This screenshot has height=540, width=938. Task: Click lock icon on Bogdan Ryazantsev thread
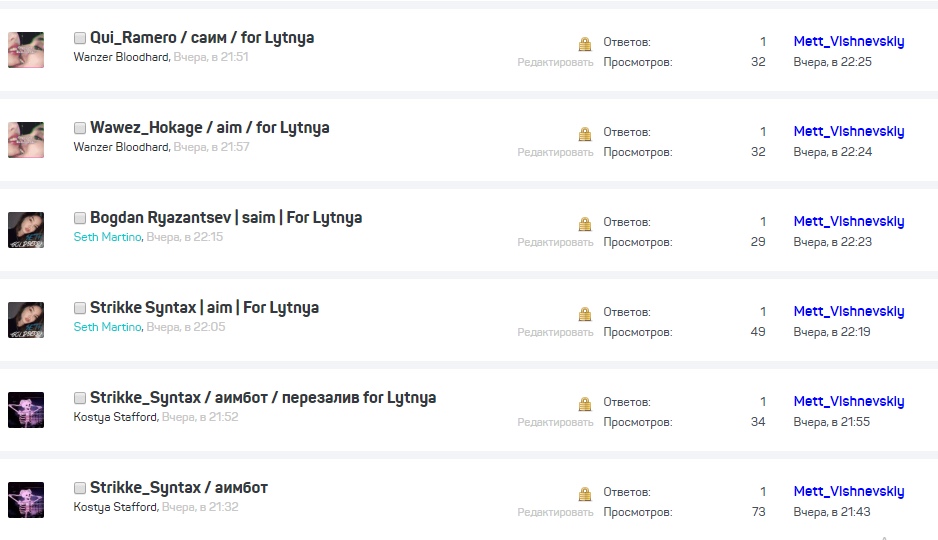click(x=585, y=224)
